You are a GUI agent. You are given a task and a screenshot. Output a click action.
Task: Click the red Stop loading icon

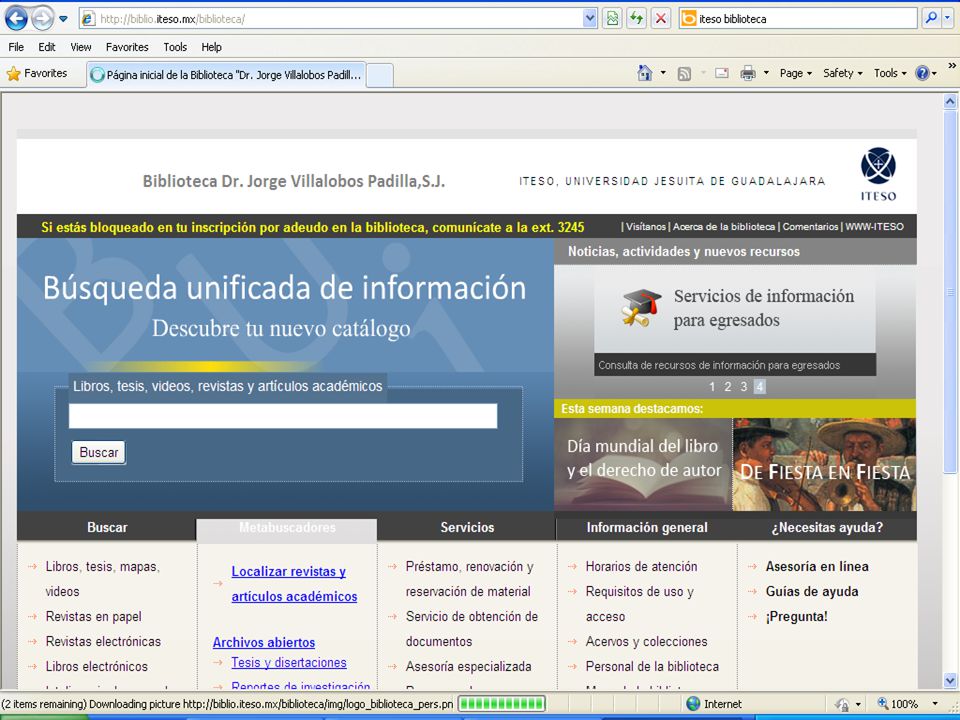coord(661,19)
